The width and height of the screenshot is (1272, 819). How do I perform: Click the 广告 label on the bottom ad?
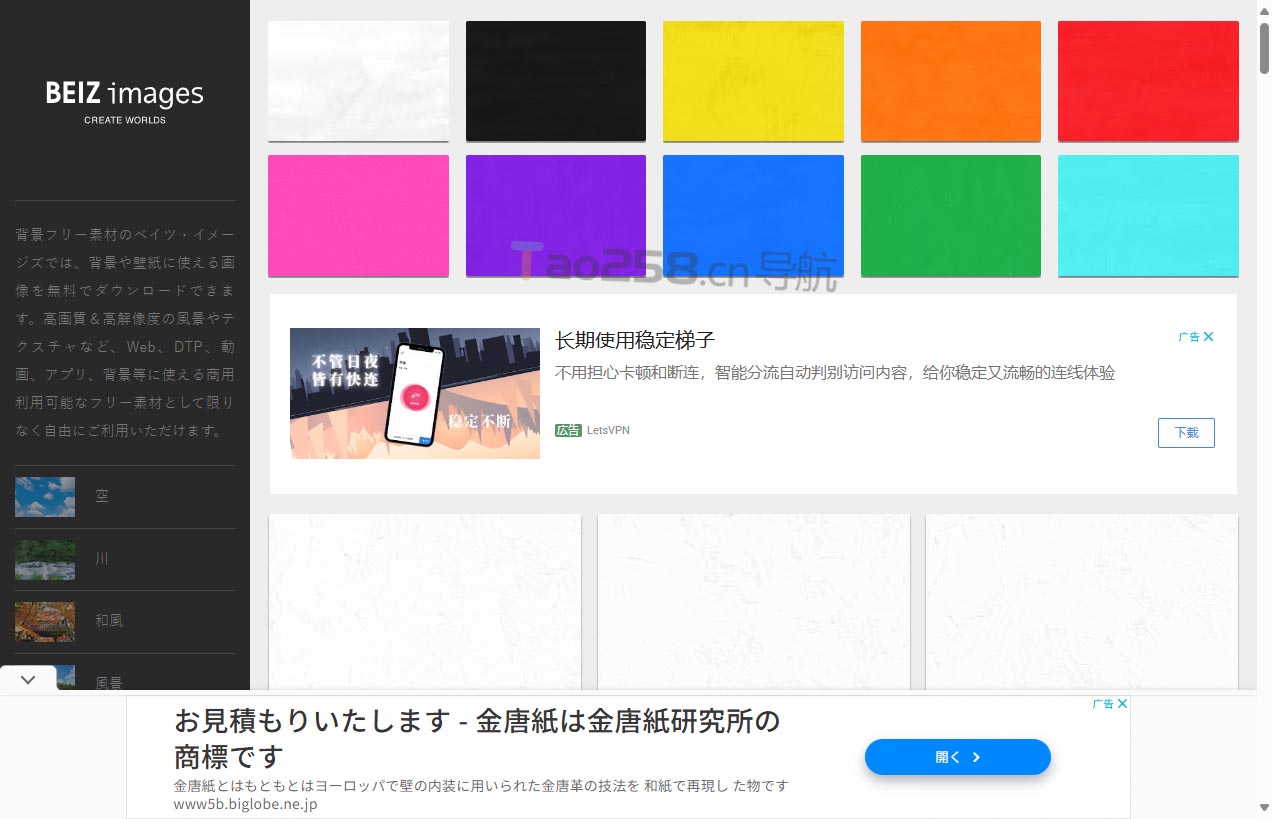tap(1103, 704)
